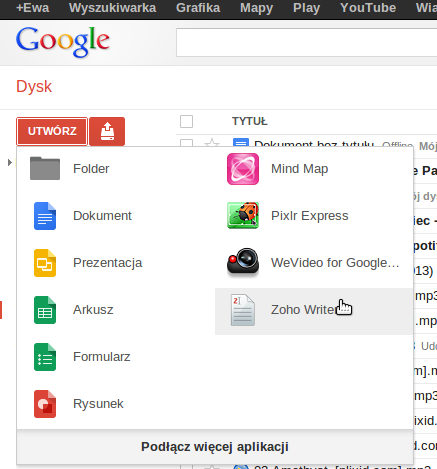
Task: Focus the Google search input field
Action: pyautogui.click(x=307, y=43)
